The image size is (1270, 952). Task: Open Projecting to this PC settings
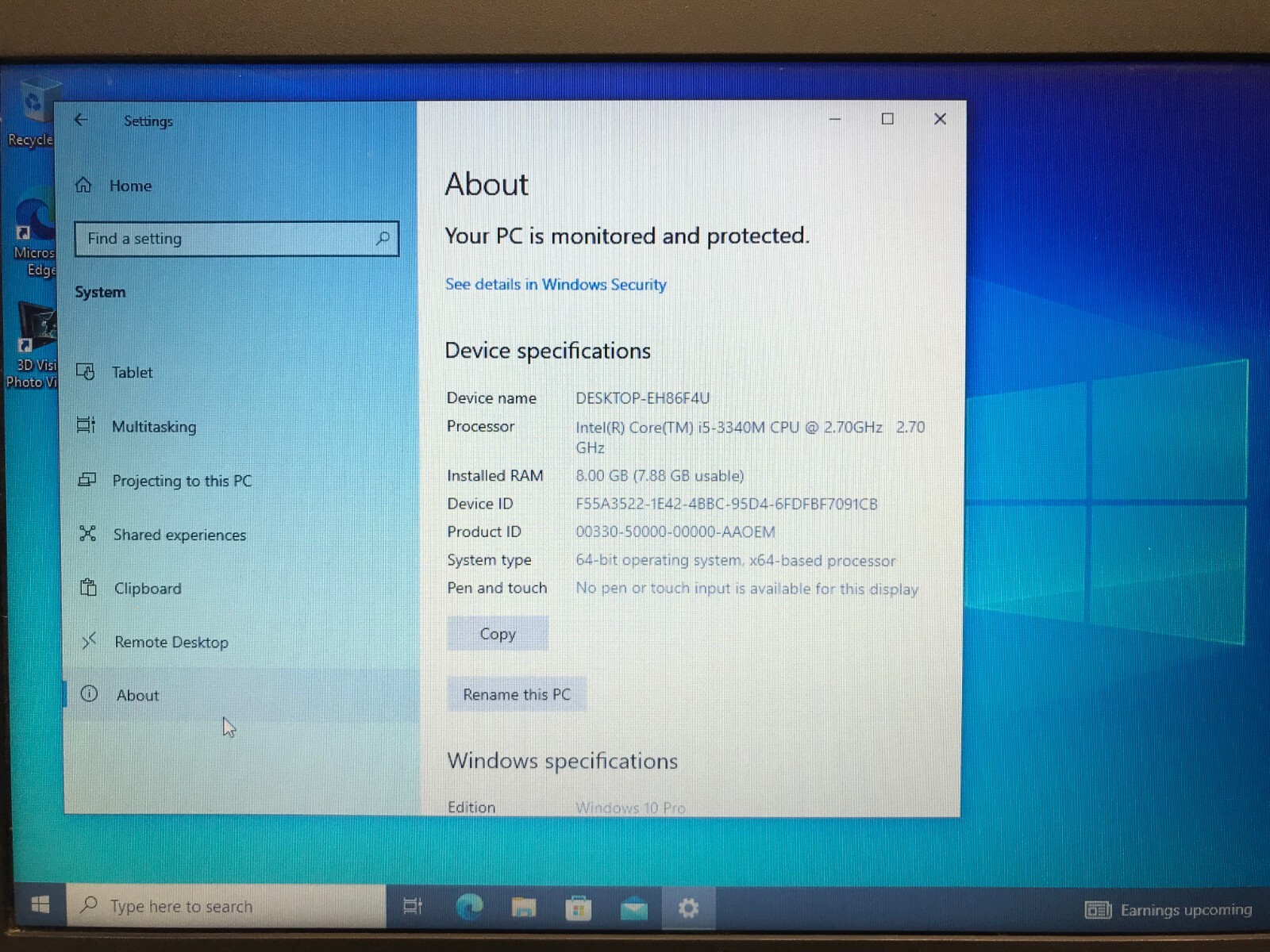[x=182, y=481]
